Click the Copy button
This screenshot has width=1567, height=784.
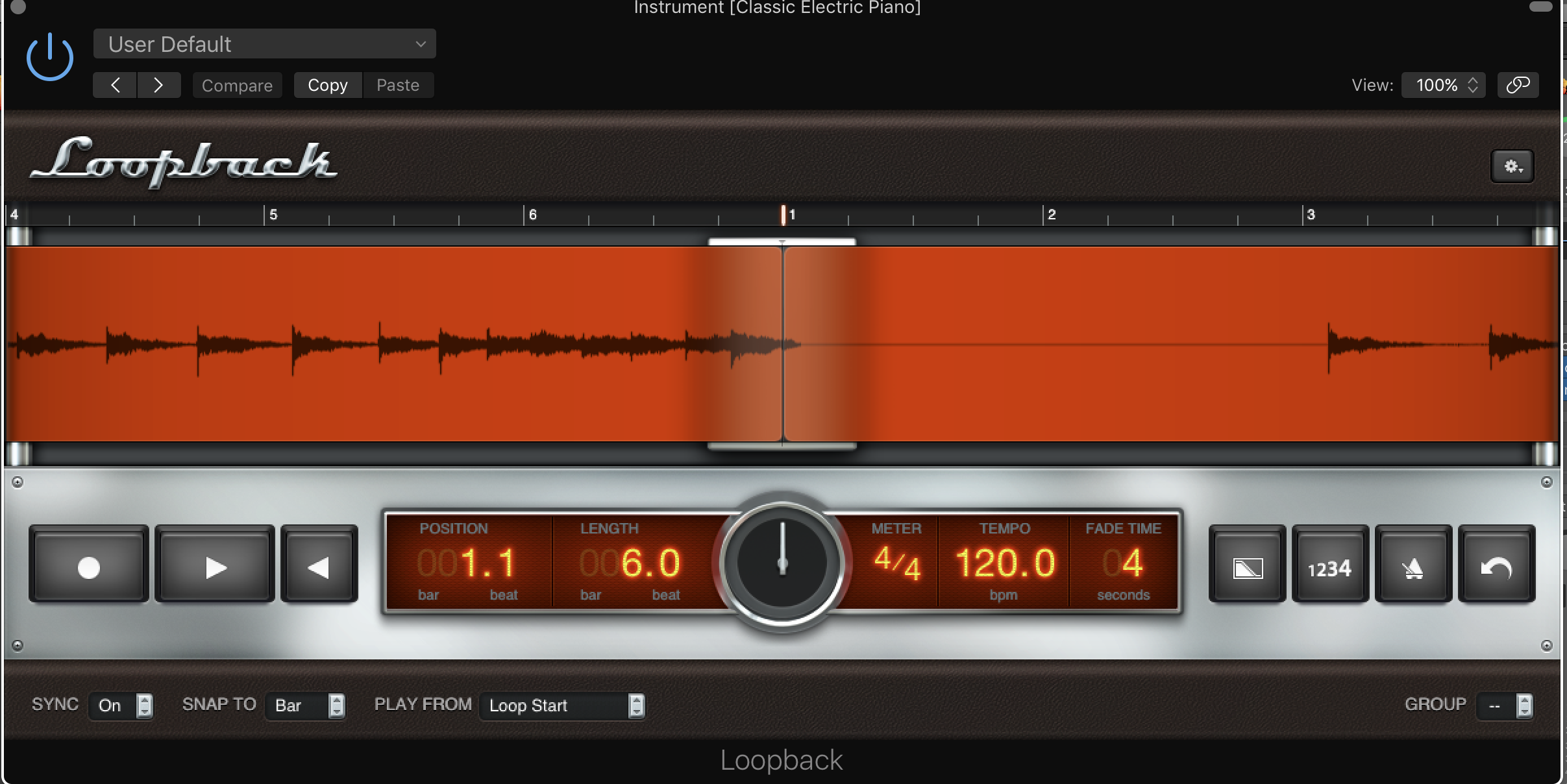(327, 85)
